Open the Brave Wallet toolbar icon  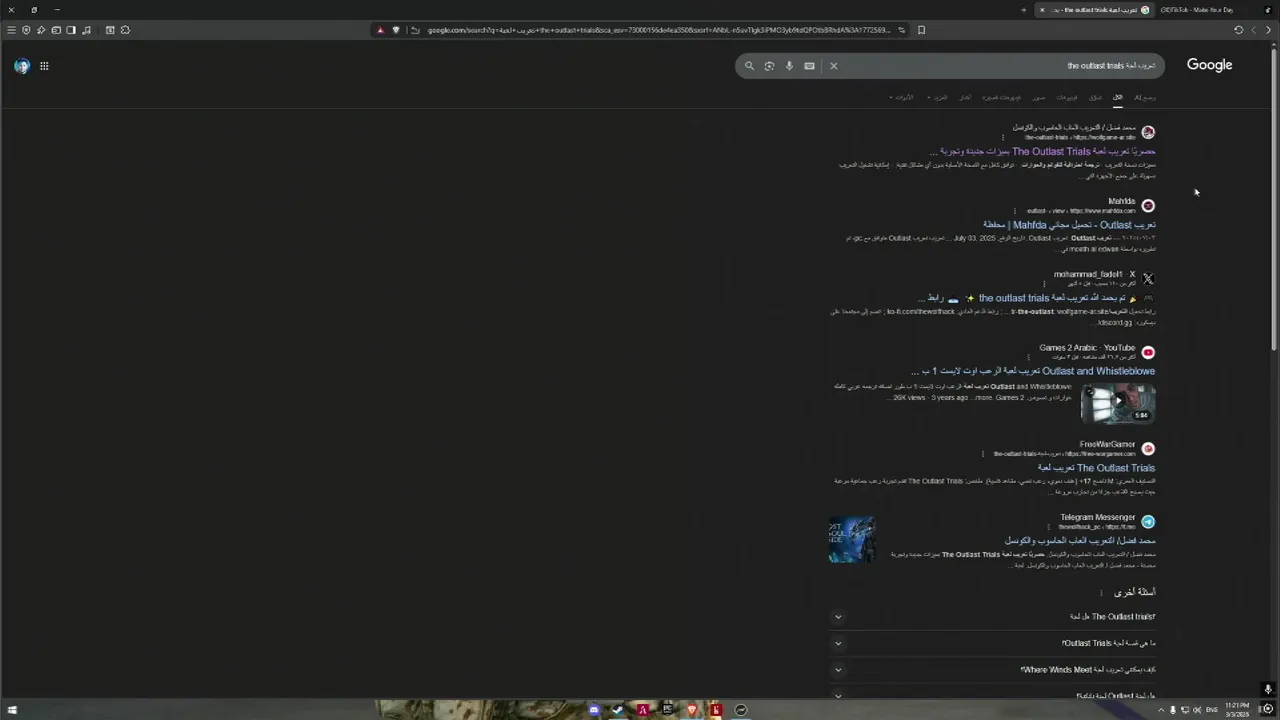(56, 30)
